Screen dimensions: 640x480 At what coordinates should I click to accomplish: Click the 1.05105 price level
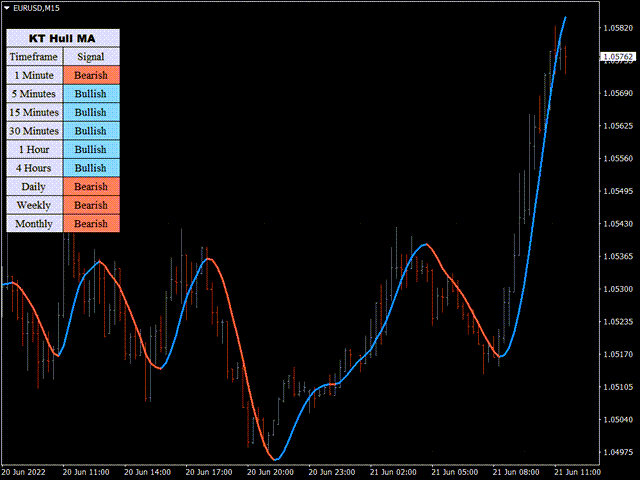click(x=618, y=387)
